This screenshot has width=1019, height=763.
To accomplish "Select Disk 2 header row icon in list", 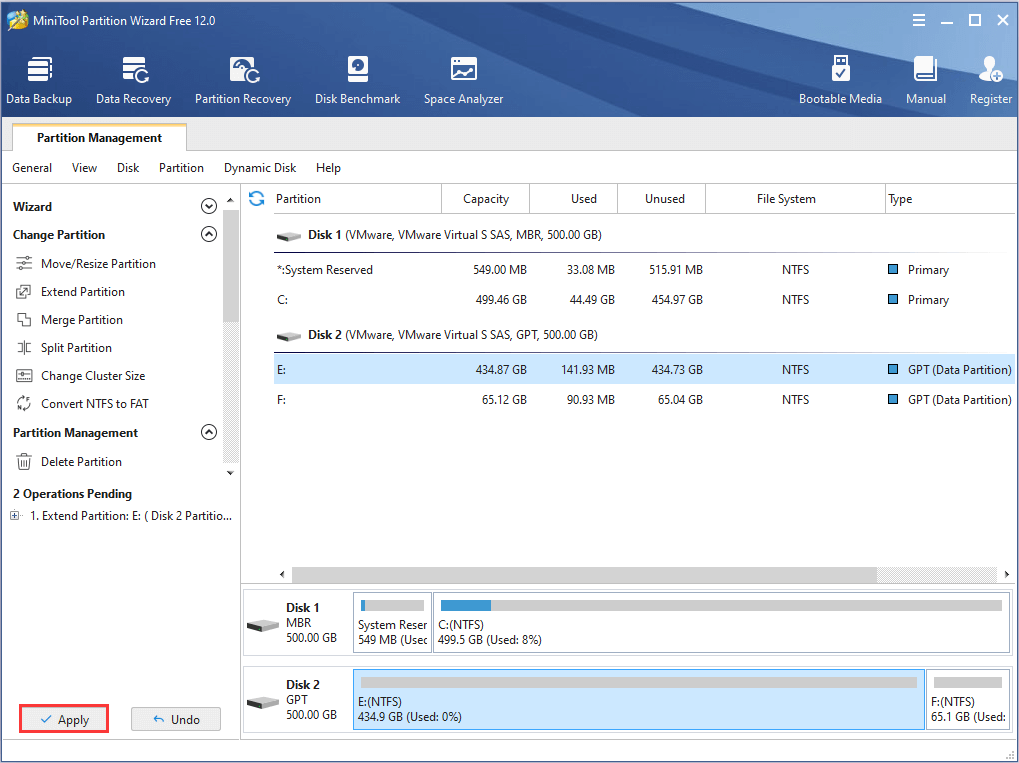I will click(289, 336).
